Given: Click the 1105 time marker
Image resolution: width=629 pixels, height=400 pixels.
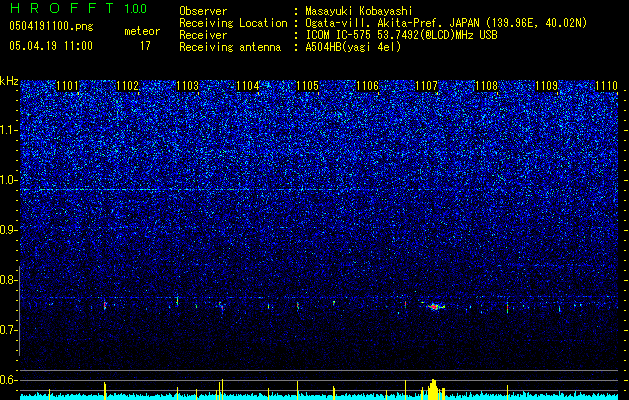Looking at the screenshot, I should click(307, 86).
